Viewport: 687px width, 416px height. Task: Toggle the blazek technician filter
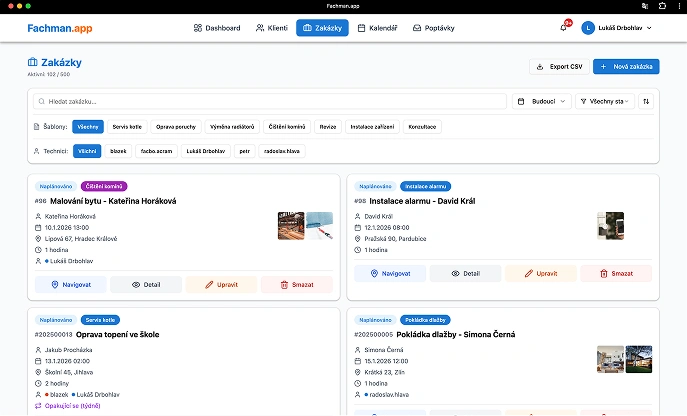tap(118, 151)
